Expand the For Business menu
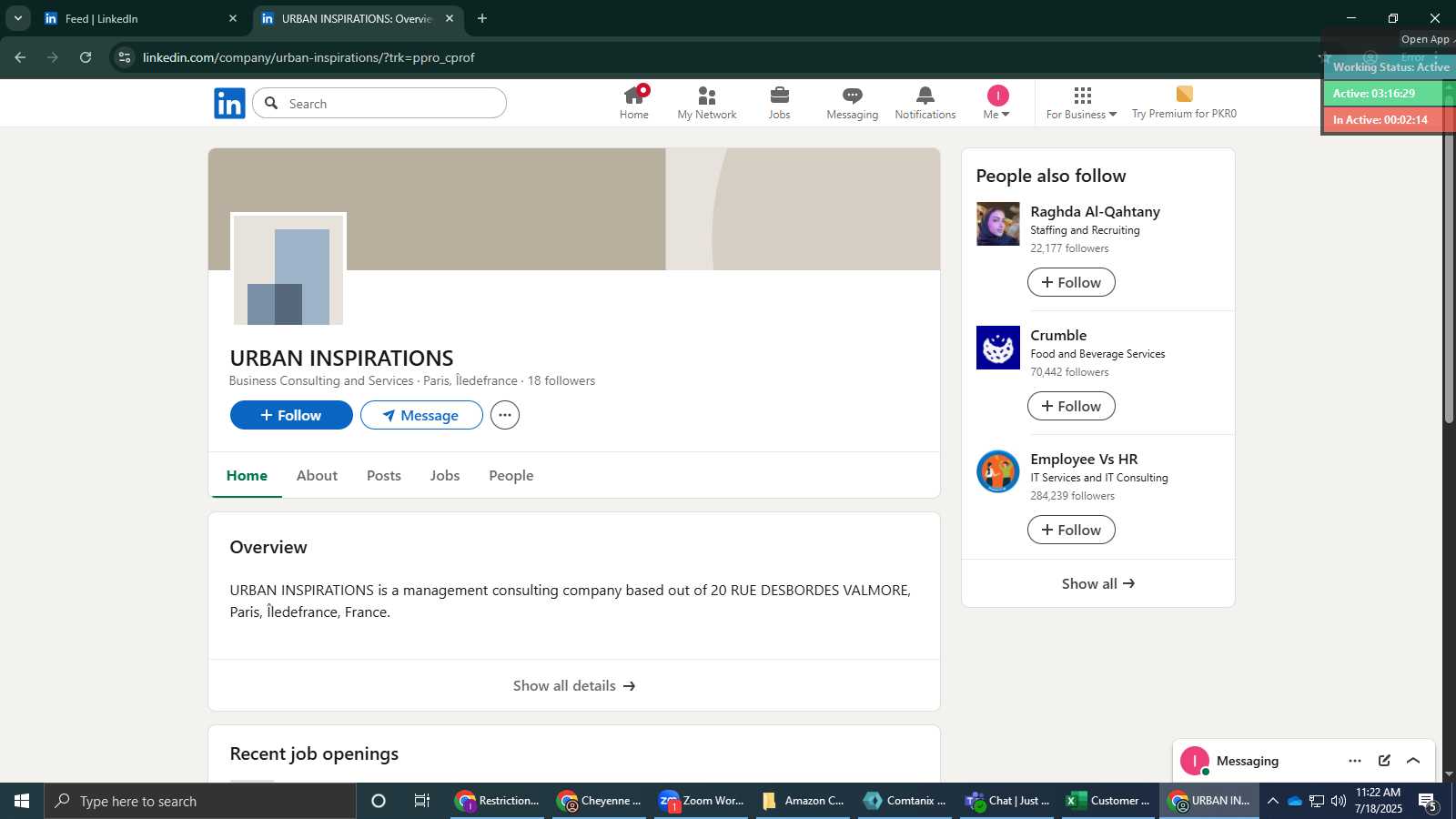 point(1081,103)
